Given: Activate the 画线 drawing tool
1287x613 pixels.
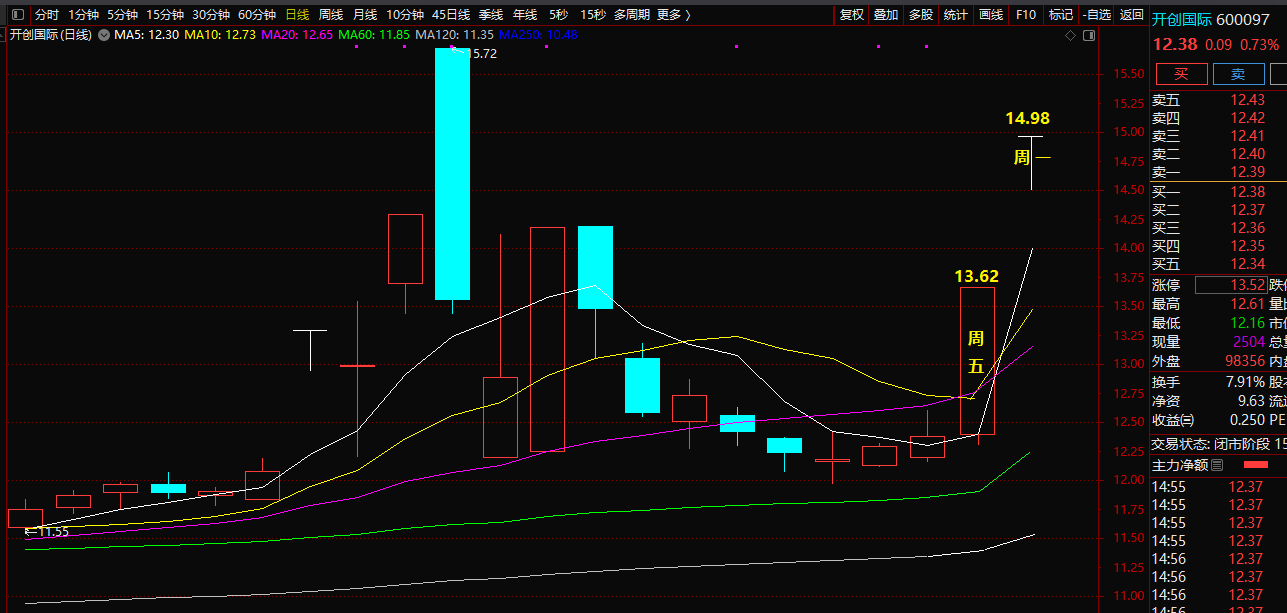Looking at the screenshot, I should [x=991, y=15].
